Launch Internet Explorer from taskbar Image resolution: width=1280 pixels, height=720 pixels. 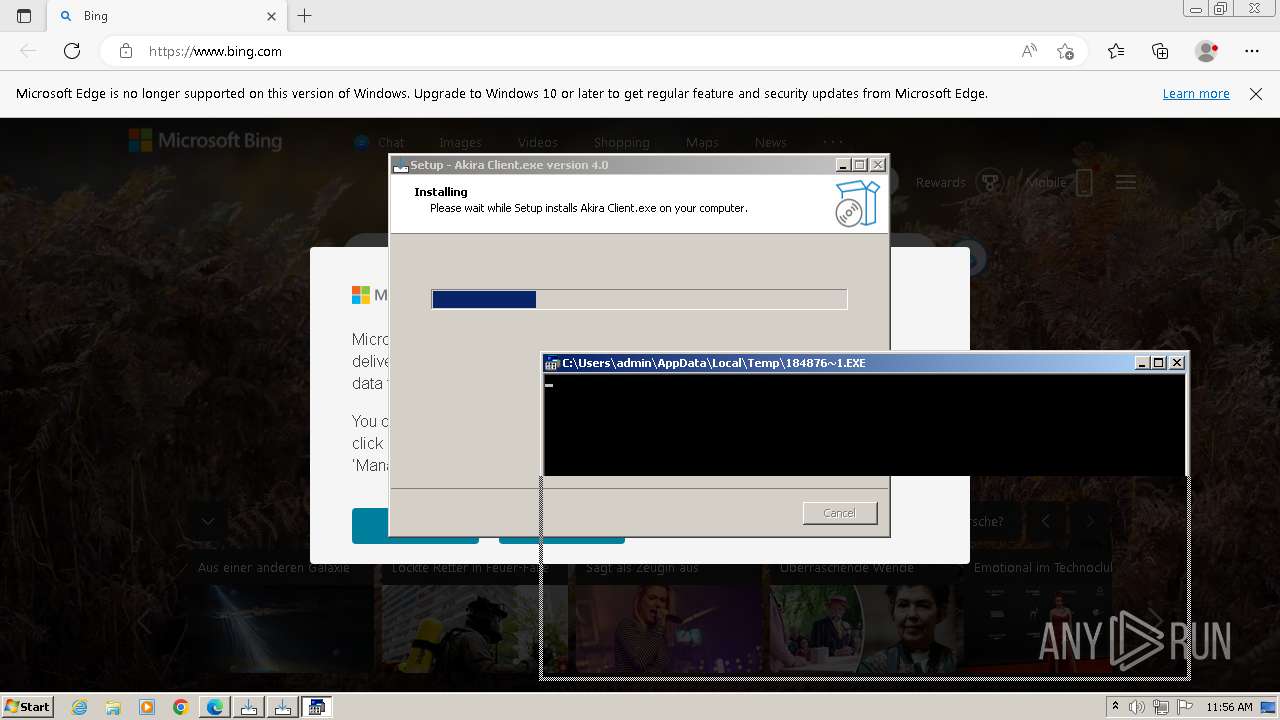pyautogui.click(x=79, y=707)
